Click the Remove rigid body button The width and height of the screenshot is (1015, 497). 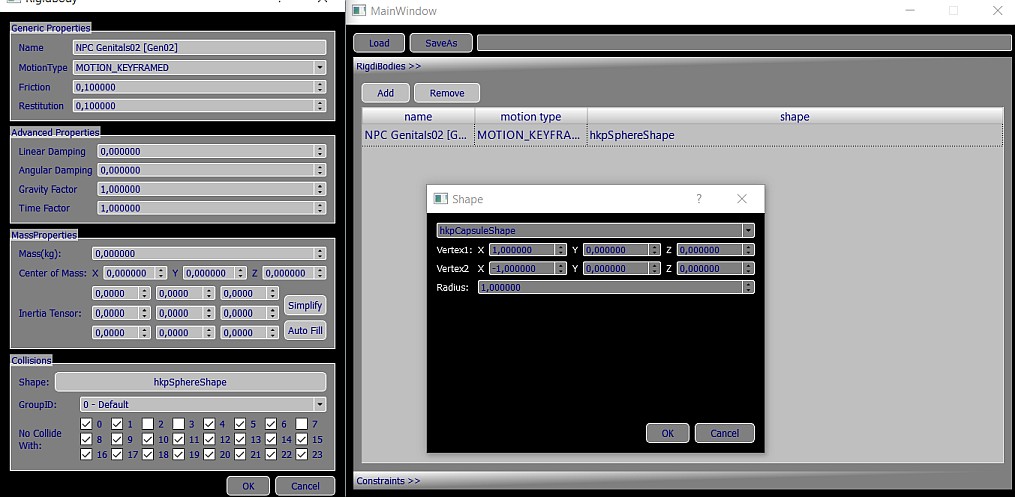pyautogui.click(x=447, y=93)
